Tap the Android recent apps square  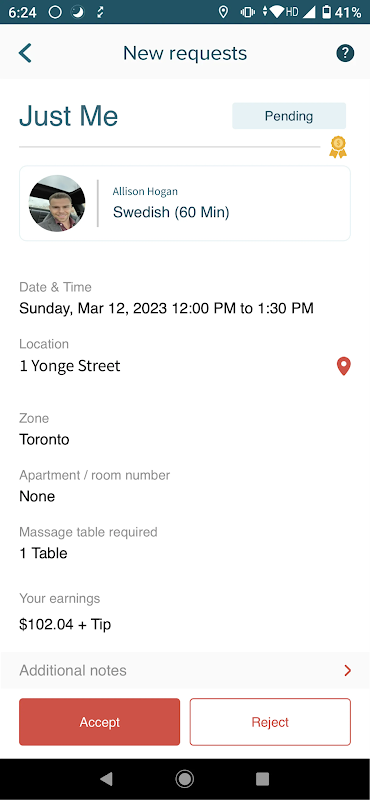(x=262, y=779)
